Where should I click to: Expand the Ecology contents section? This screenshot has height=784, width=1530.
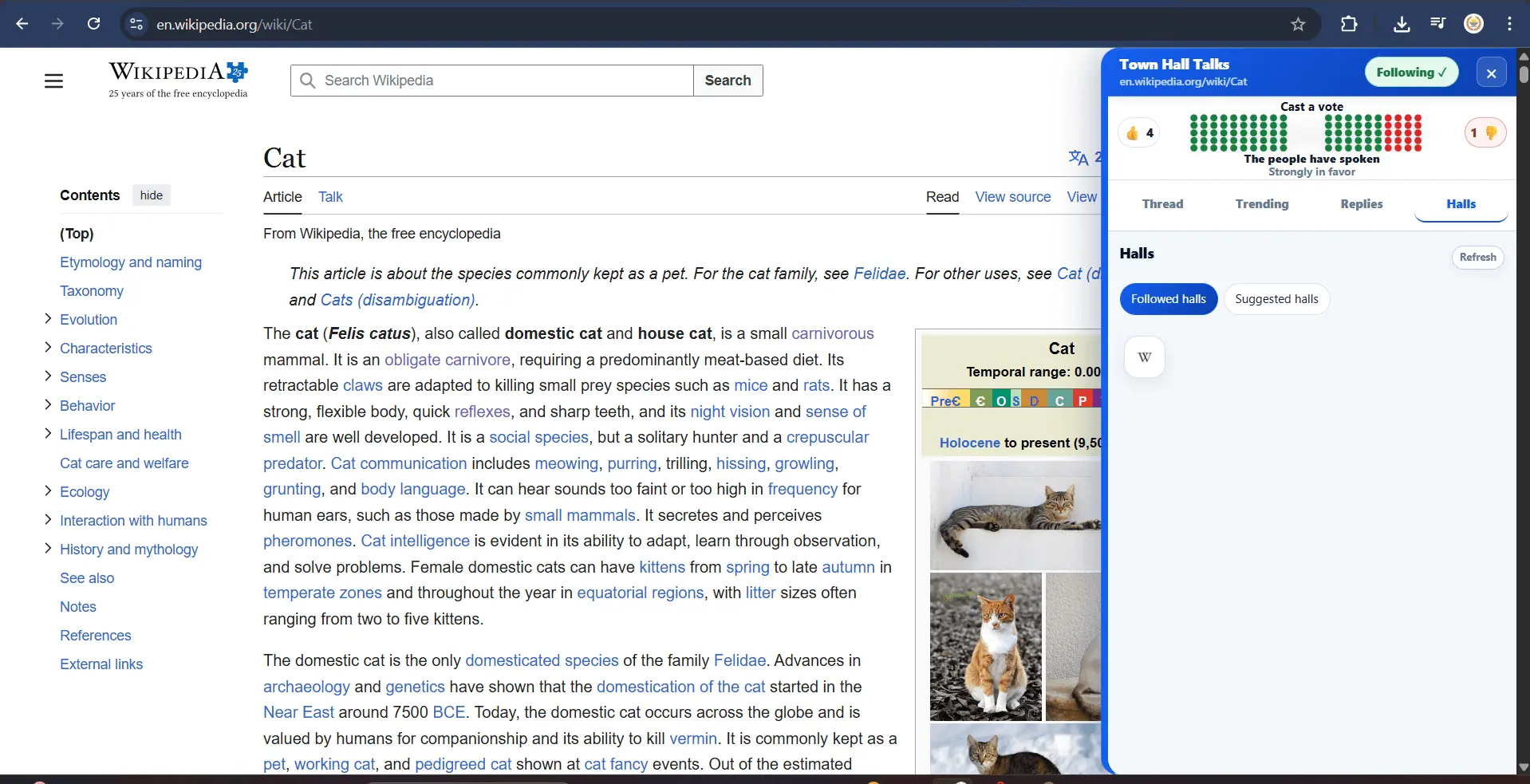coord(48,491)
